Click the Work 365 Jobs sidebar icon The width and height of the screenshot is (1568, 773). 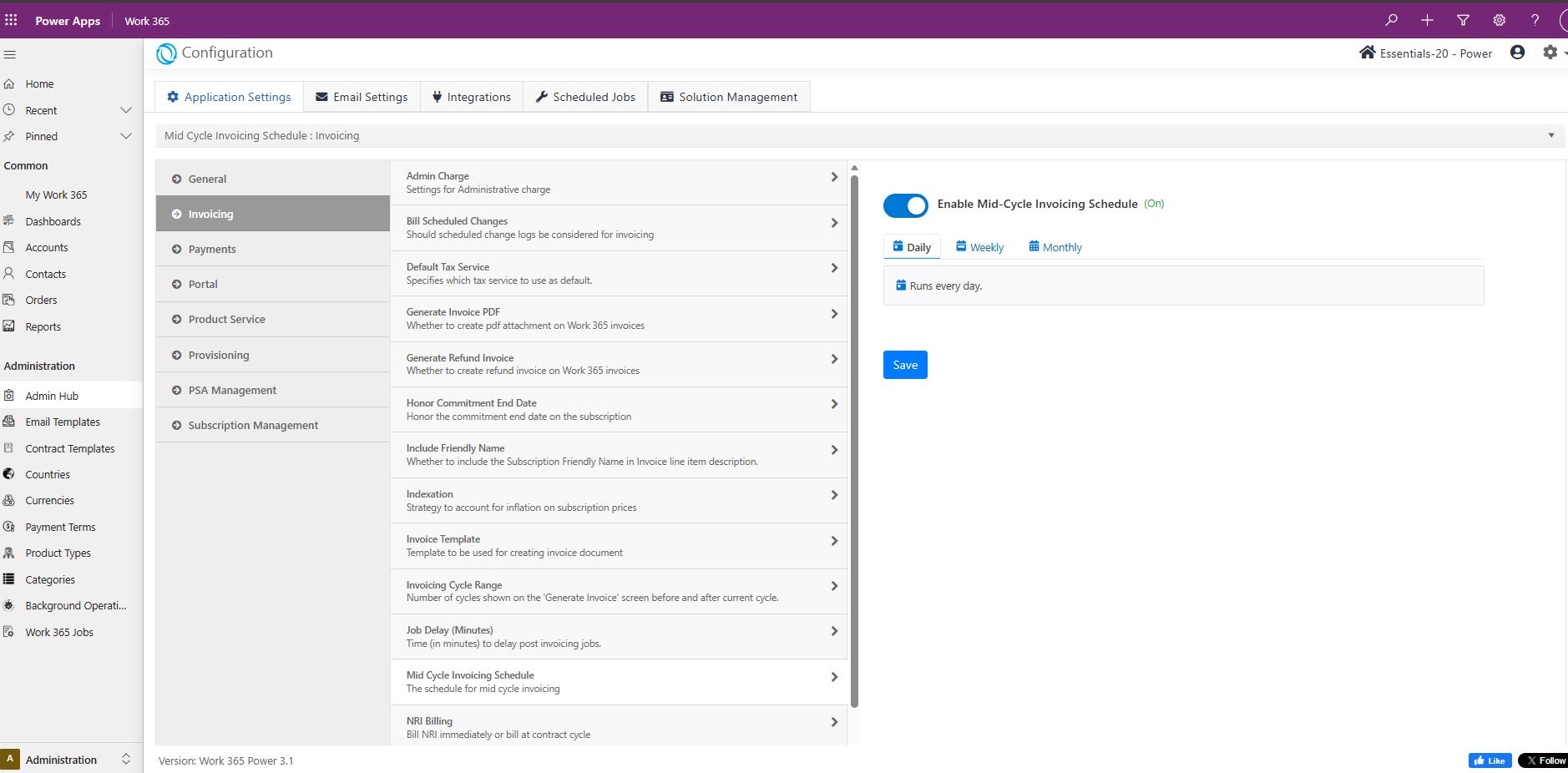click(9, 632)
